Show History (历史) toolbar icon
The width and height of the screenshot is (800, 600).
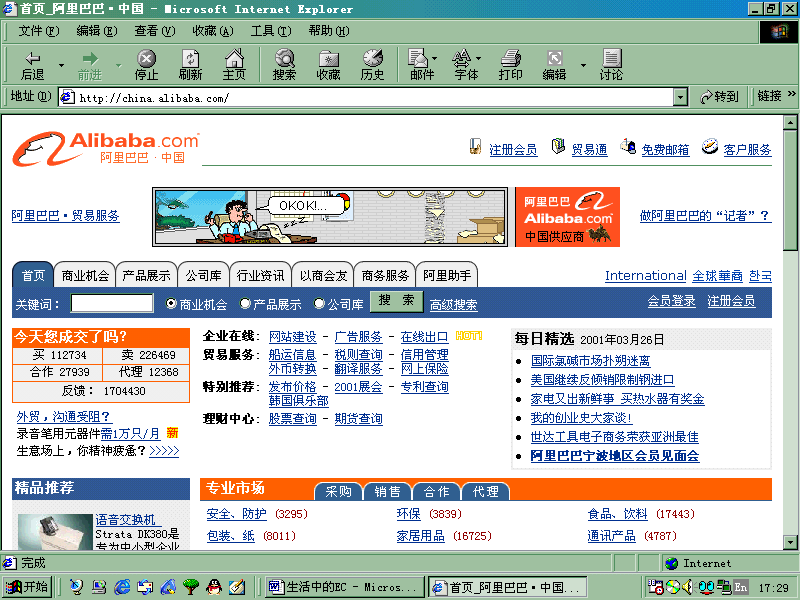pos(372,65)
